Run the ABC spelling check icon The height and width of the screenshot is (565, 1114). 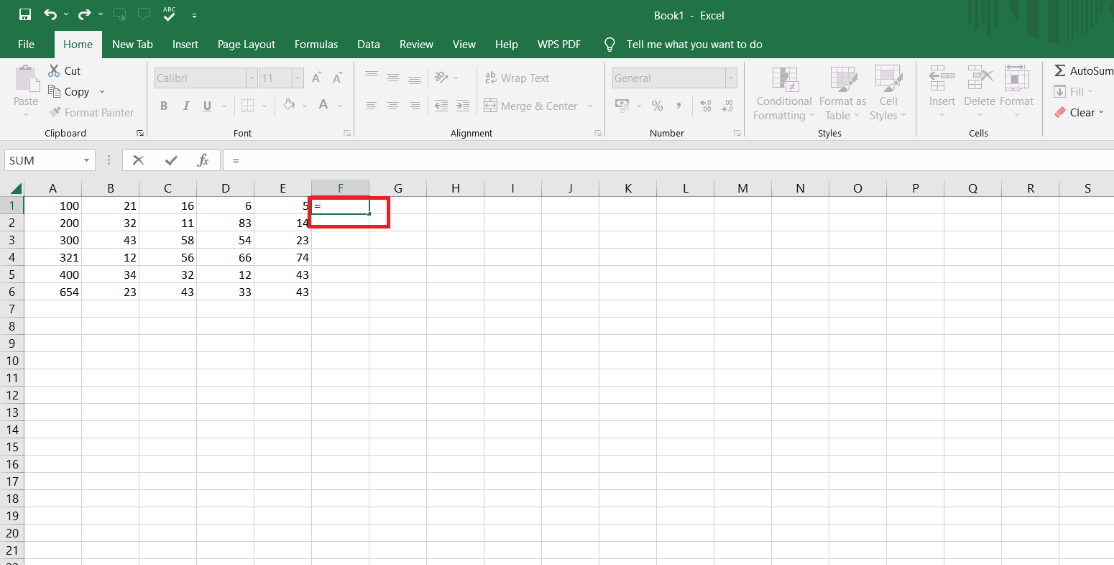tap(169, 14)
